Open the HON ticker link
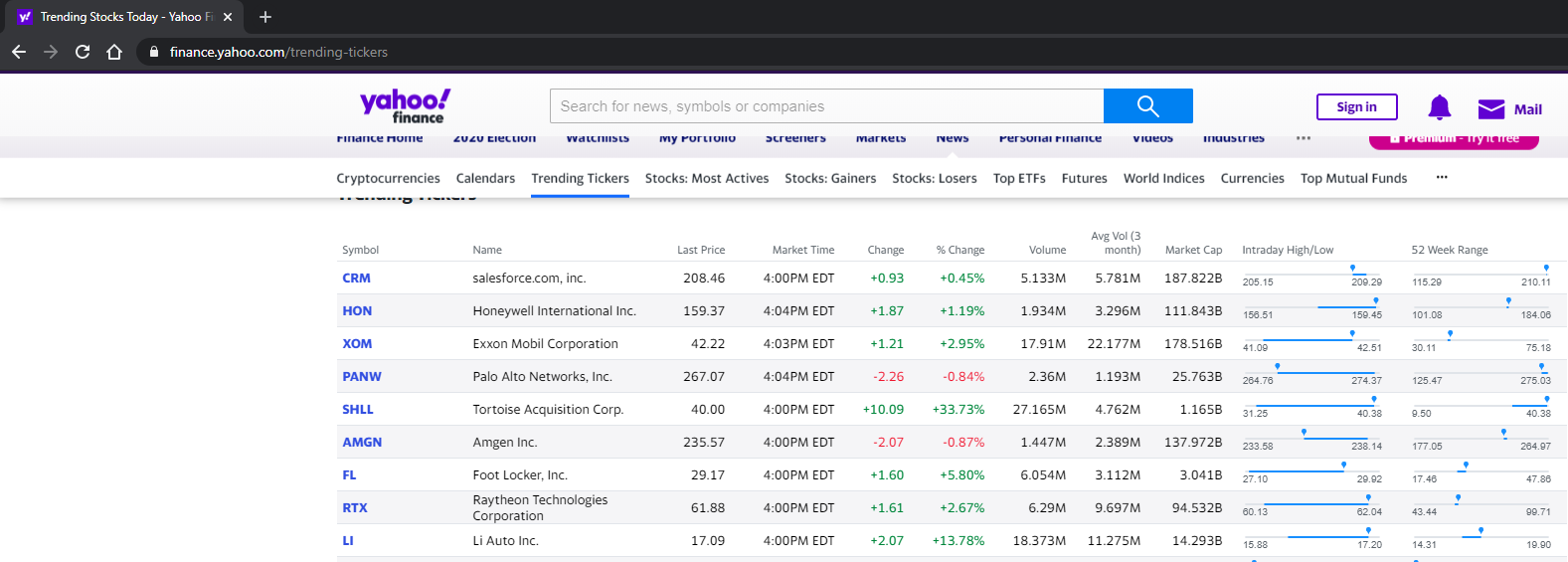Screen dimensions: 1568x562 coord(357,311)
